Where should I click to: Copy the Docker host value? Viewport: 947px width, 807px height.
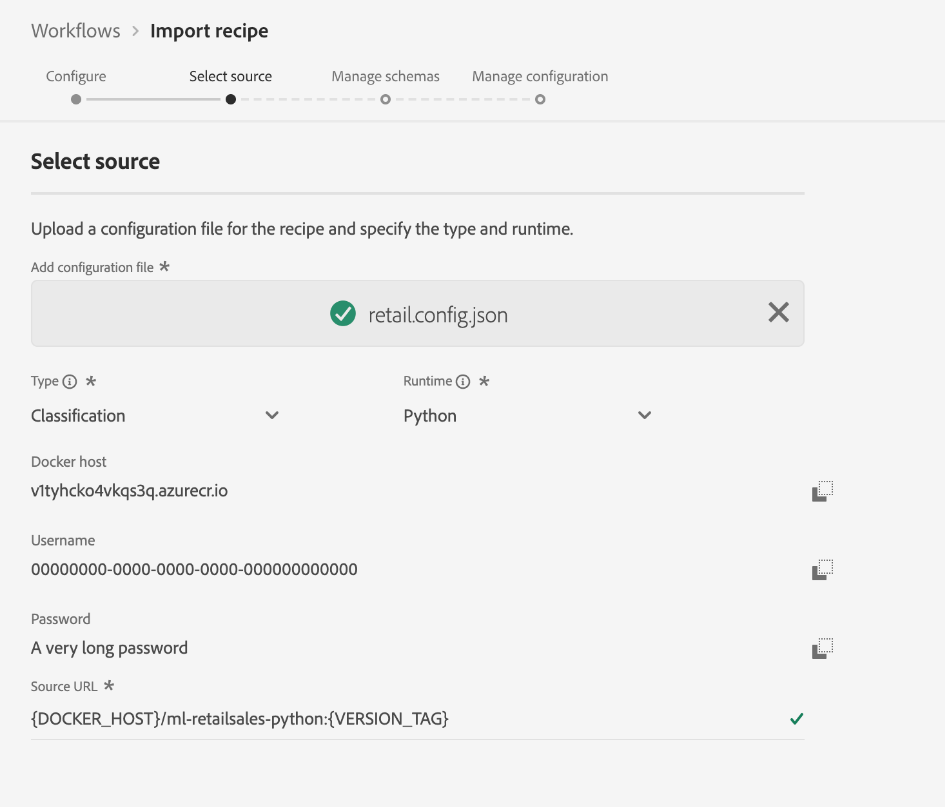[822, 491]
